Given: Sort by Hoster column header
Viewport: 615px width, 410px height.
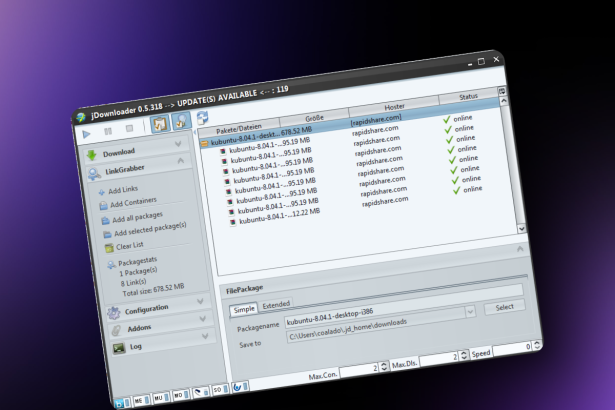Looking at the screenshot, I should [394, 106].
